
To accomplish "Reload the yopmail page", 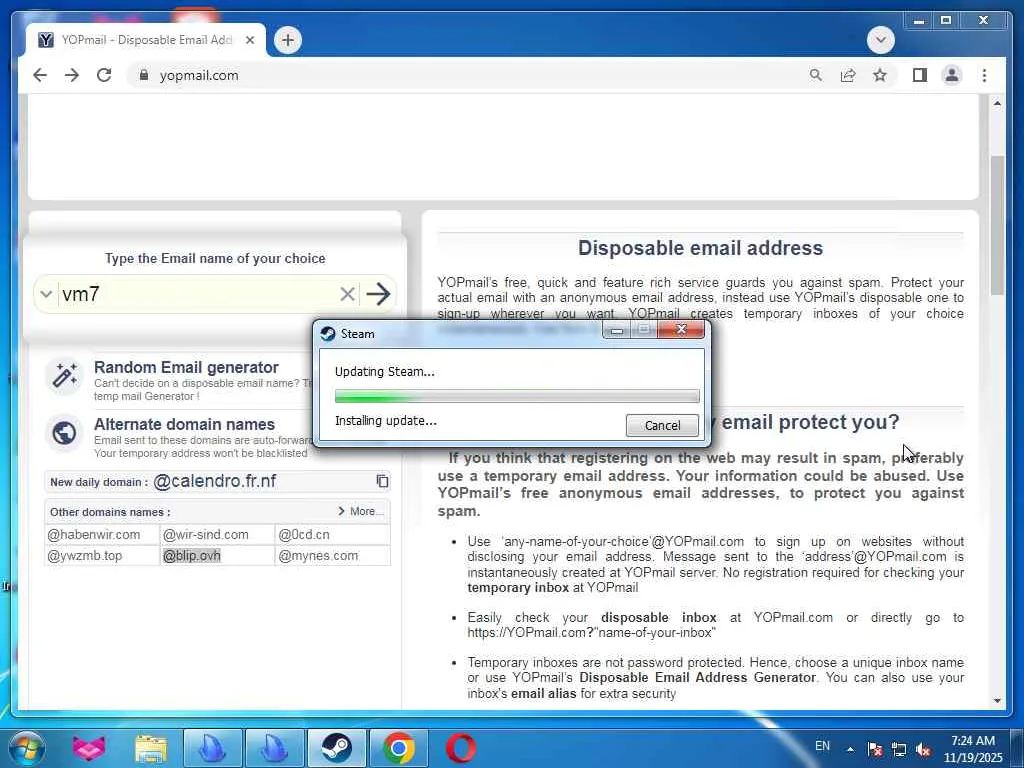I will tap(104, 75).
